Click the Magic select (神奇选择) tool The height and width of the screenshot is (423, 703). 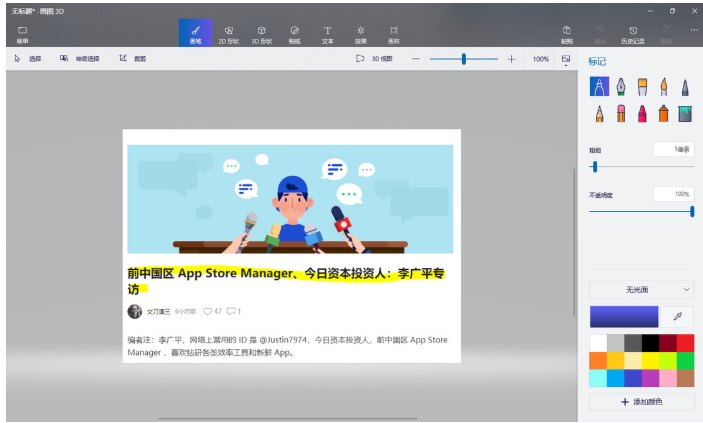coord(80,59)
